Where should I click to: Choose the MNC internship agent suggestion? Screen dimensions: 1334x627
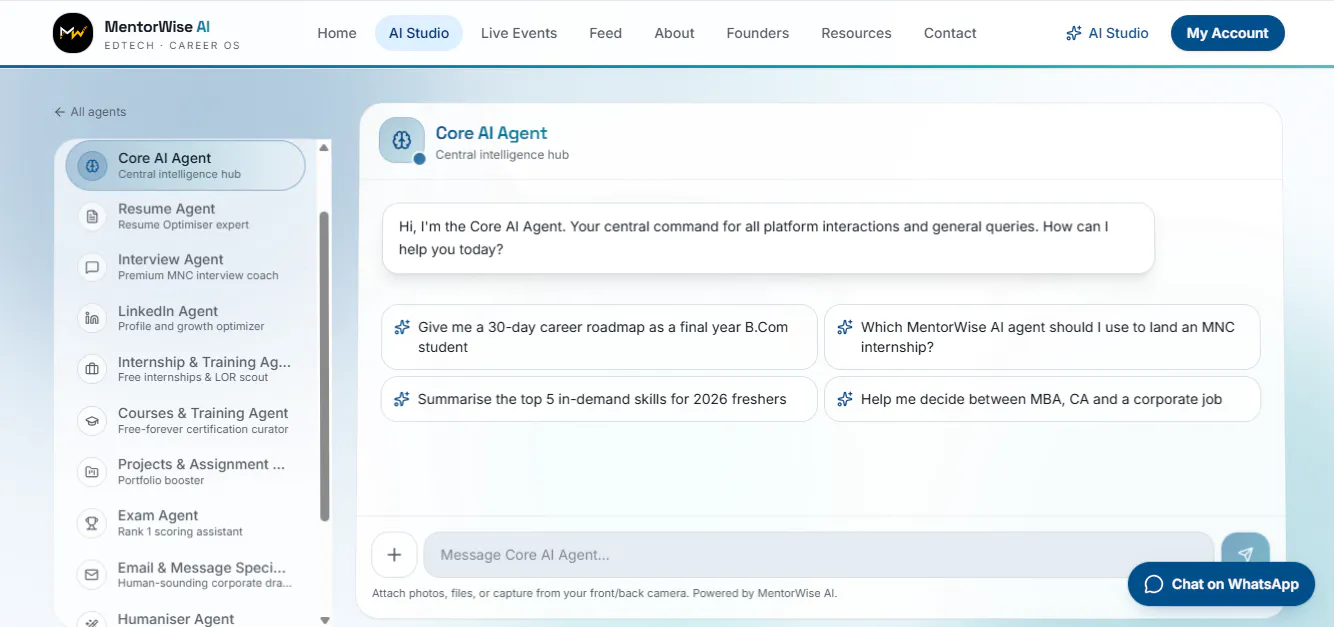coord(1042,337)
